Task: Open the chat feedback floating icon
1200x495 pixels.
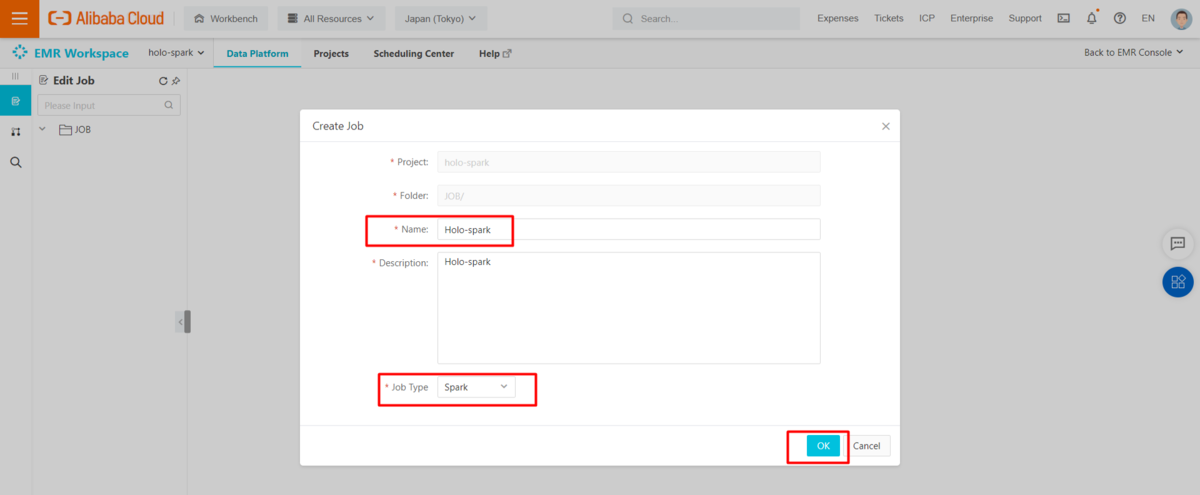Action: (x=1178, y=243)
